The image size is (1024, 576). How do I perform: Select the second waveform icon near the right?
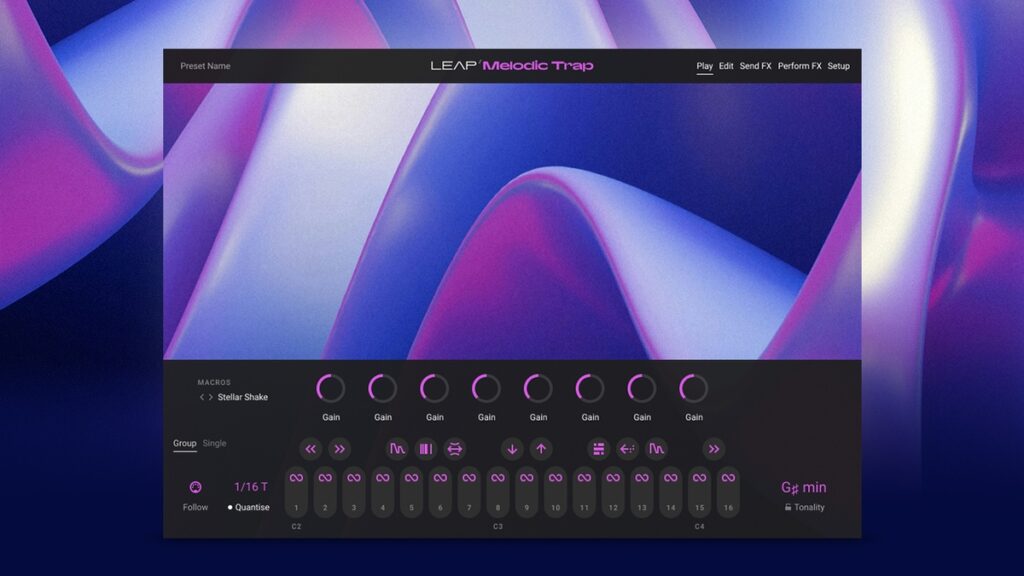click(x=658, y=449)
